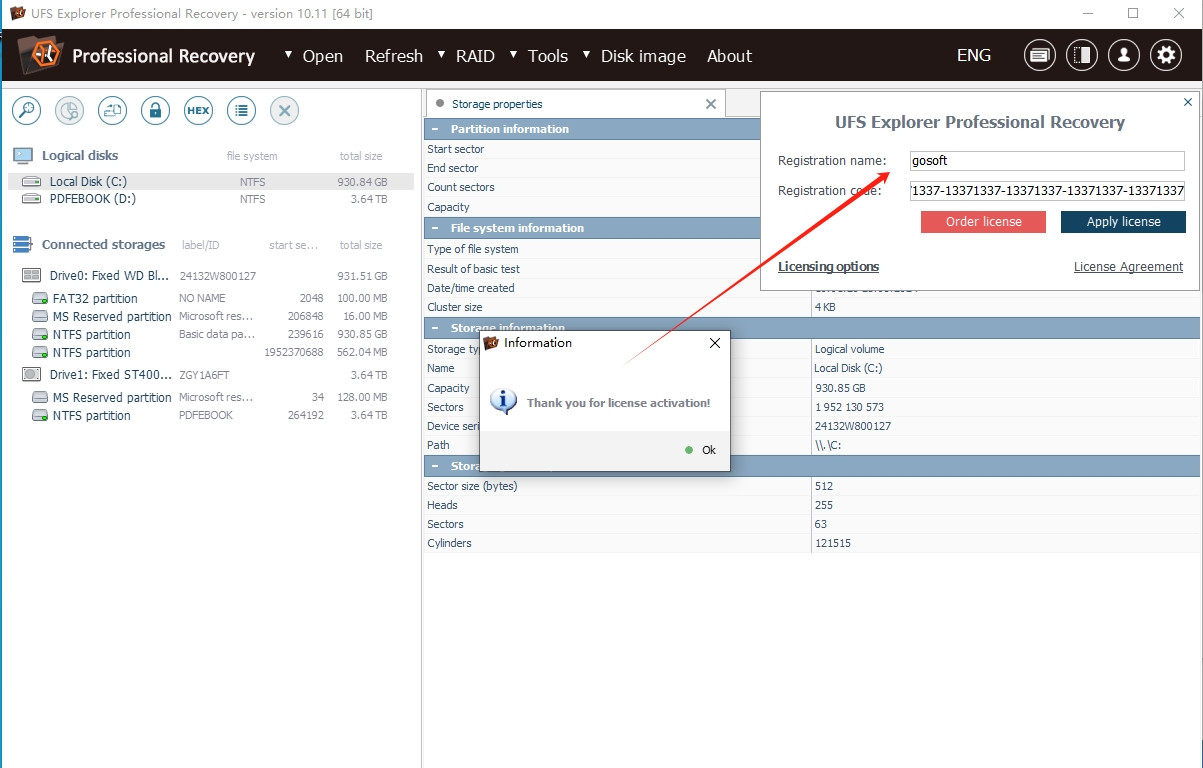Open the settings gear icon
This screenshot has height=768, width=1203.
coord(1166,56)
